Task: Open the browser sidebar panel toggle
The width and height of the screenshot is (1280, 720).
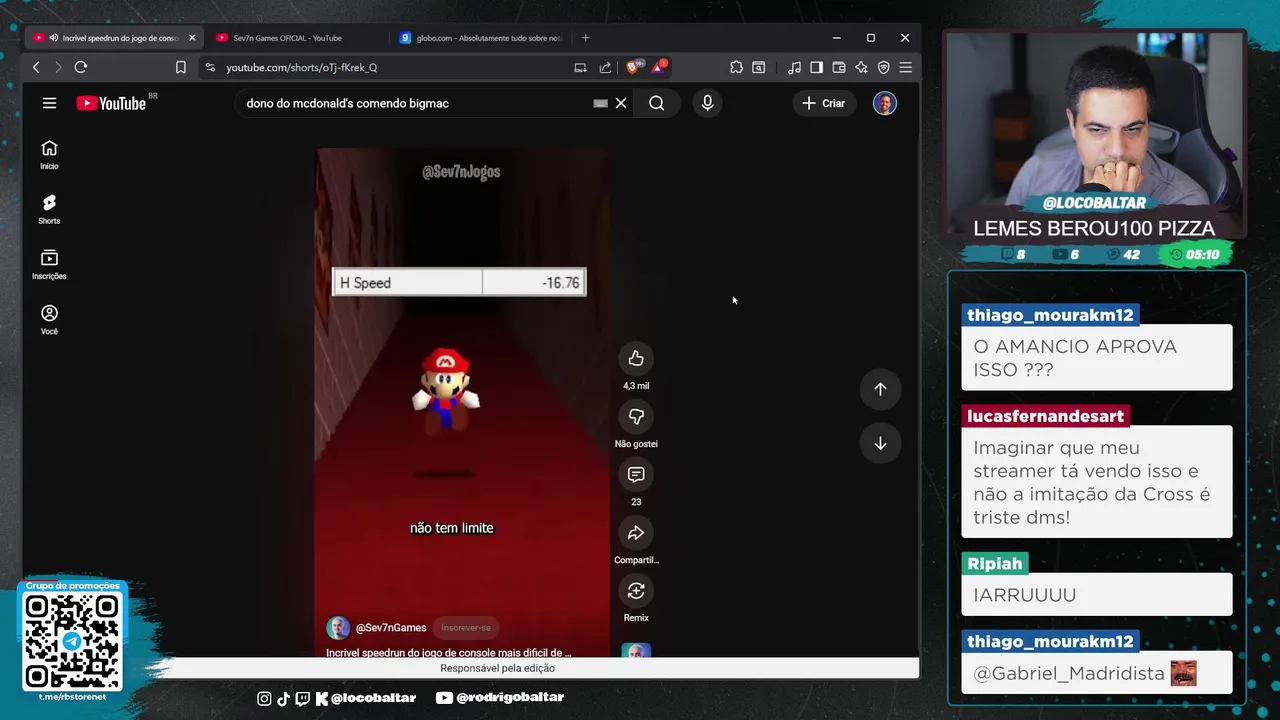Action: 816,67
